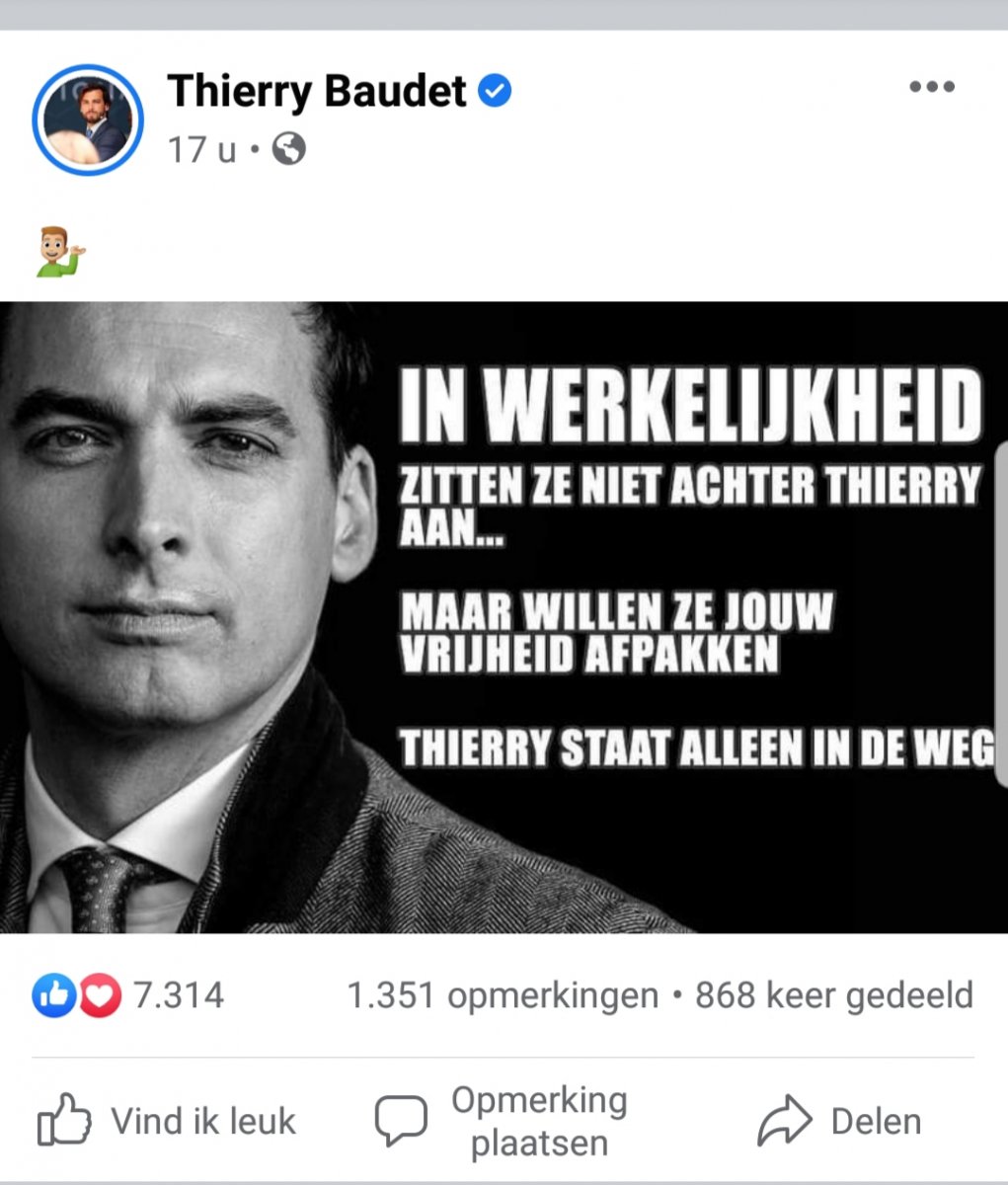
Task: Tap the round profile picture avatar
Action: [88, 120]
